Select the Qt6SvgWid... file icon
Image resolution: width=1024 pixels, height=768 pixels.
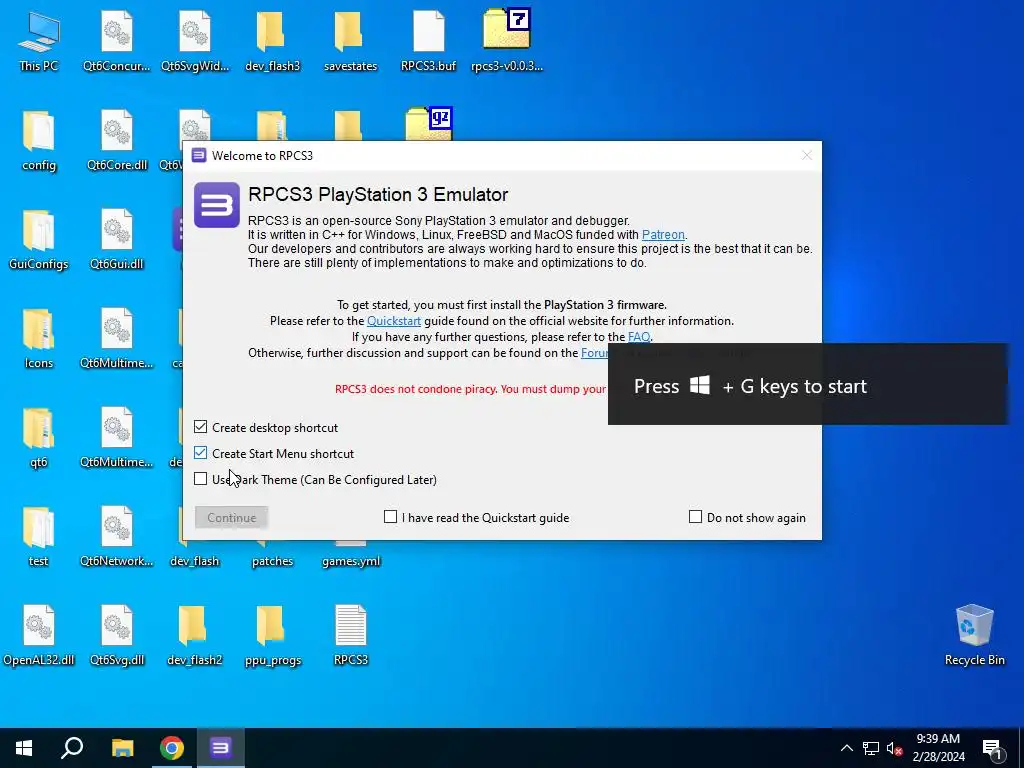(x=195, y=42)
